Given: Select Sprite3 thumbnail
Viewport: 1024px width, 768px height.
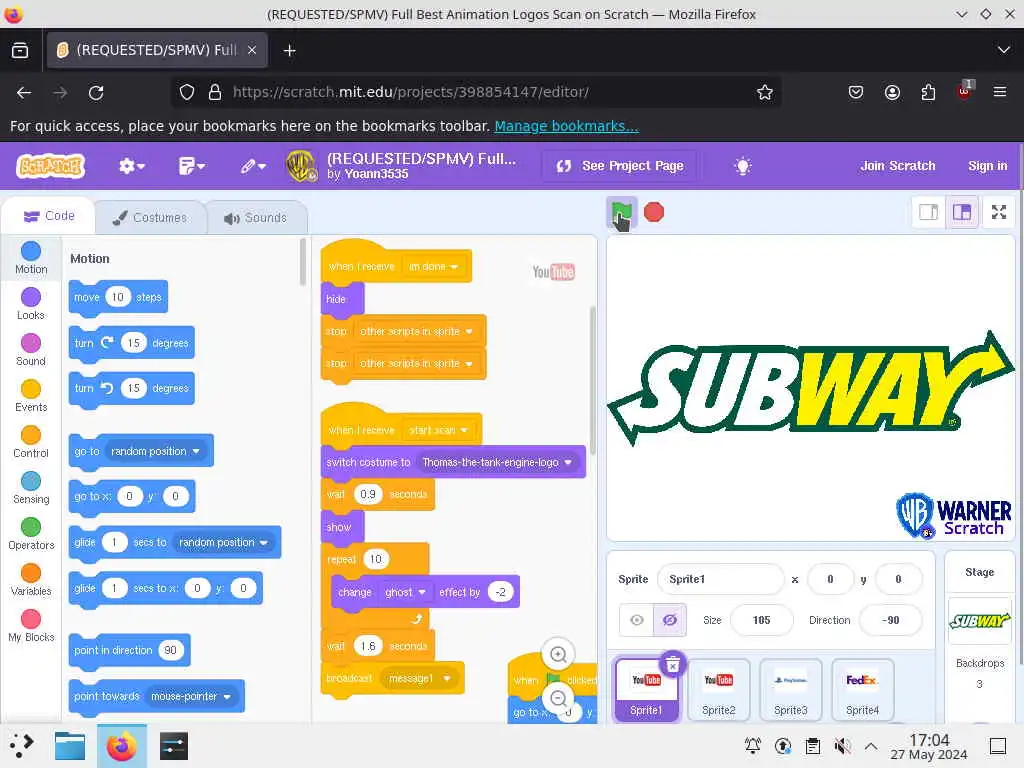Looking at the screenshot, I should click(x=790, y=690).
